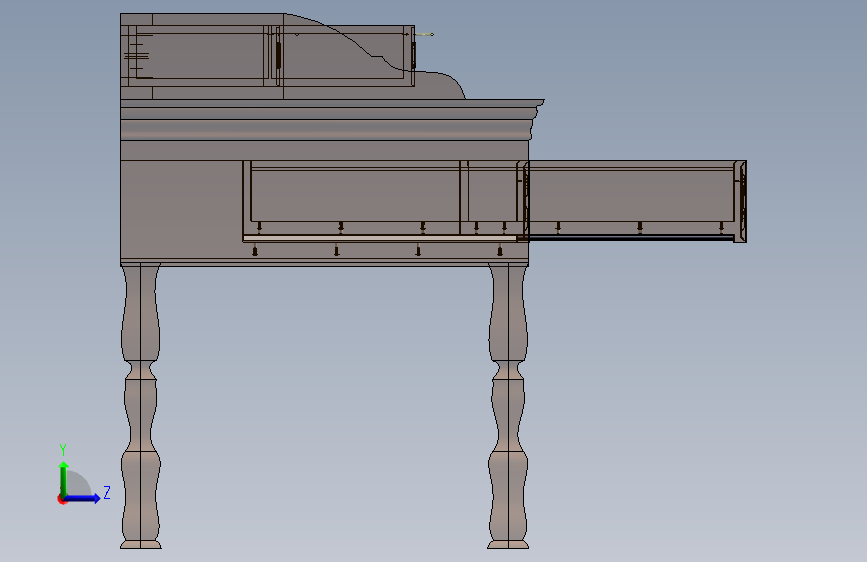The height and width of the screenshot is (562, 867).
Task: Click the Y axis label
Action: pyautogui.click(x=63, y=449)
